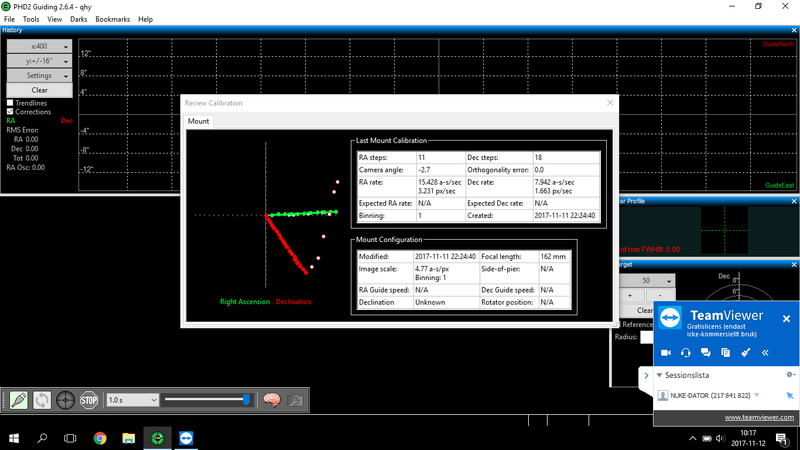The height and width of the screenshot is (450, 800).
Task: Click the loop exposures icon
Action: click(x=42, y=399)
